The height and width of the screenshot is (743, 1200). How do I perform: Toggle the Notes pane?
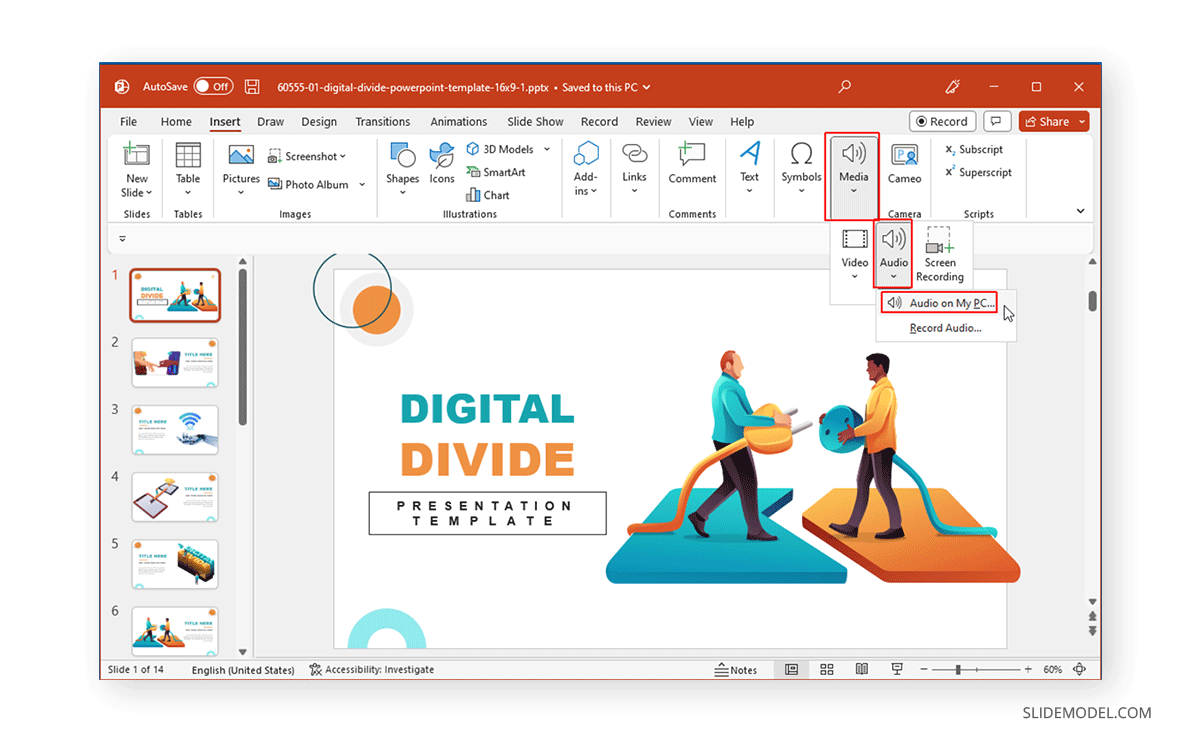(x=737, y=669)
